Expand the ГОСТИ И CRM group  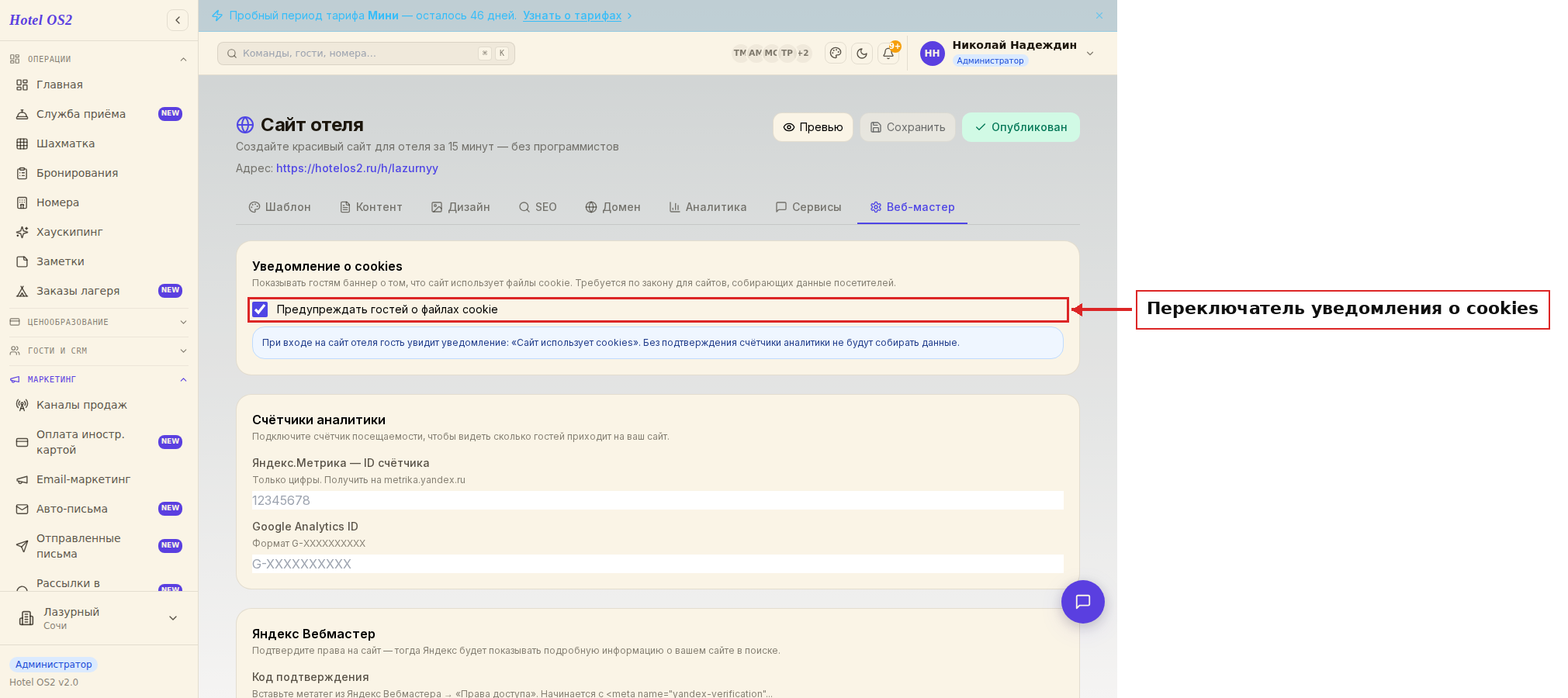99,351
